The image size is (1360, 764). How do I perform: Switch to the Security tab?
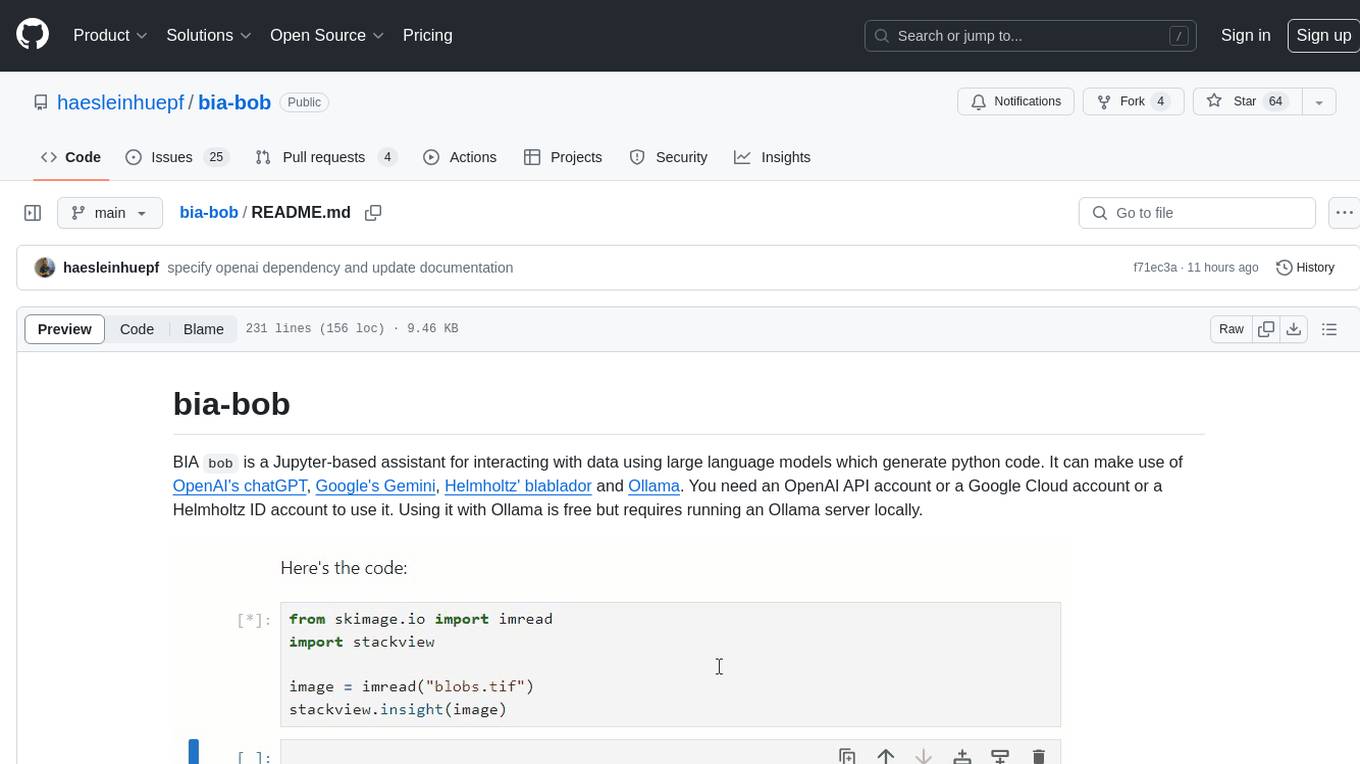pos(668,157)
